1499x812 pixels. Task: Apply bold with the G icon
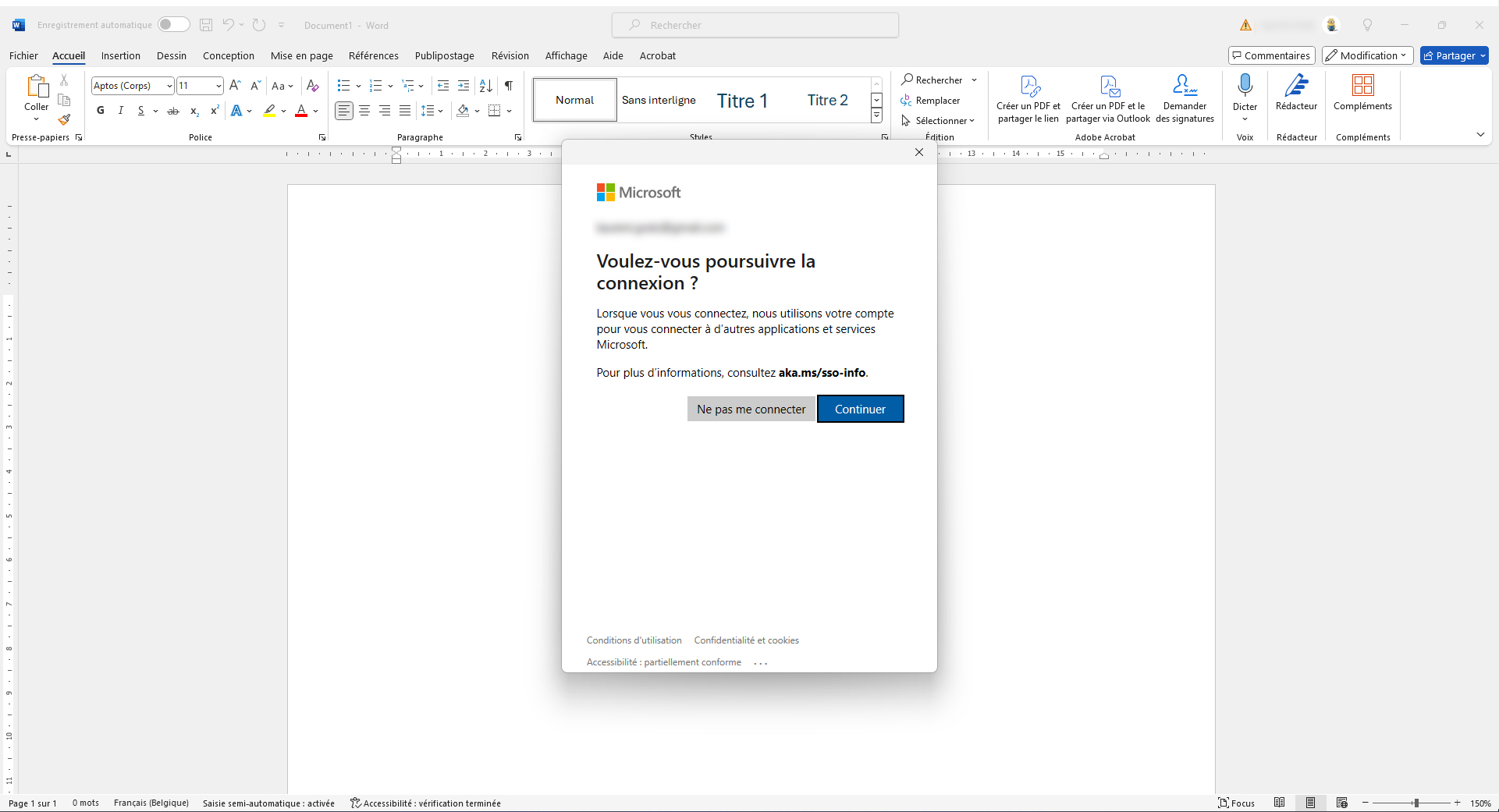coord(100,110)
